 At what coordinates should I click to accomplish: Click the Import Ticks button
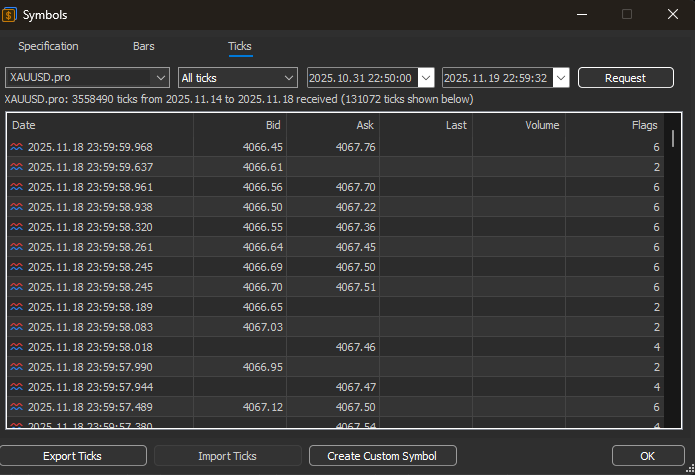(227, 456)
